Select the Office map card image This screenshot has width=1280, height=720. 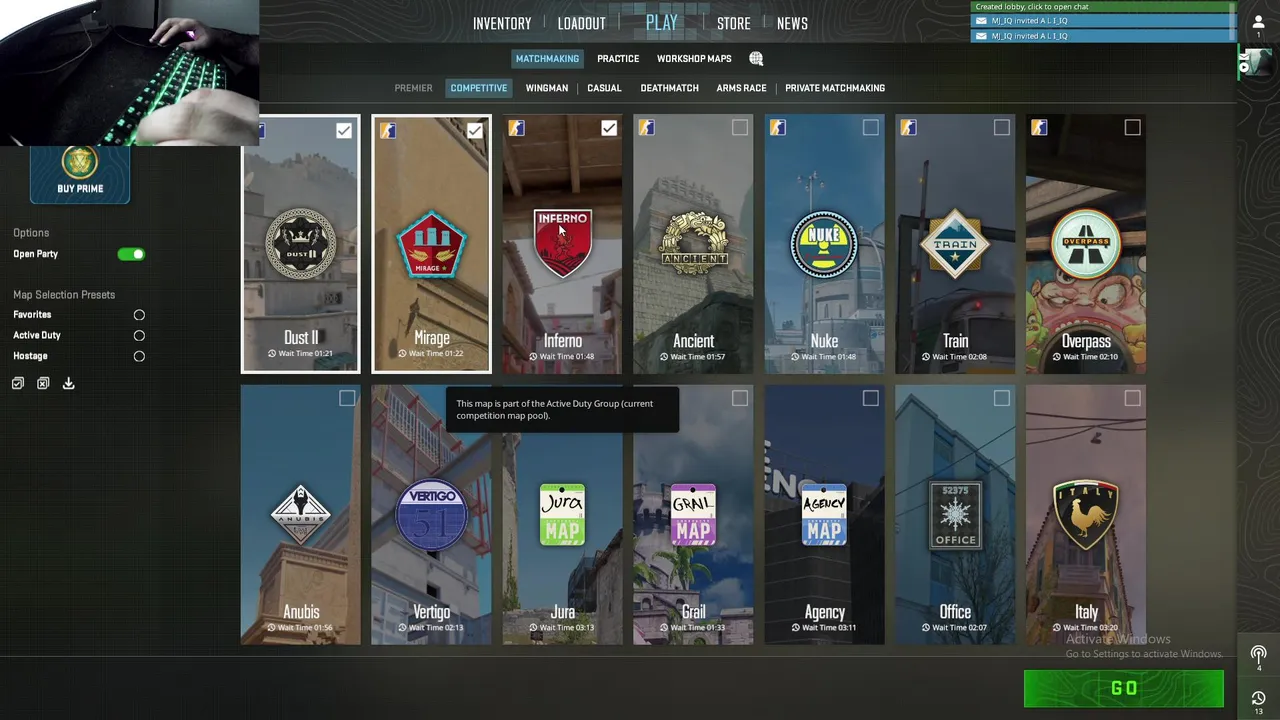pyautogui.click(x=955, y=515)
